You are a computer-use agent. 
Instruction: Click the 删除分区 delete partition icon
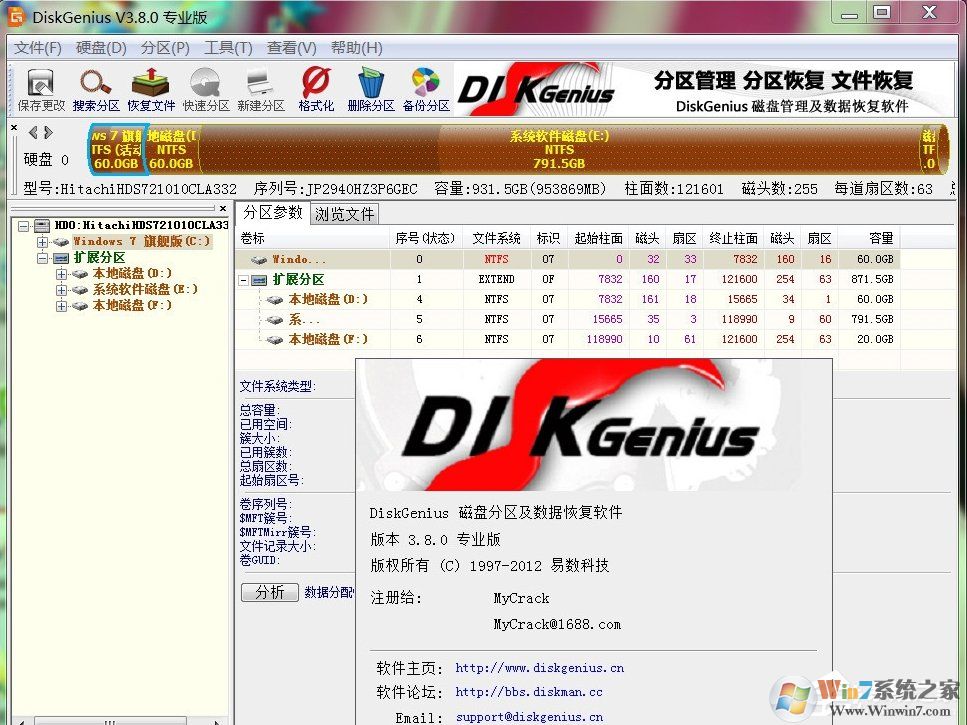pyautogui.click(x=369, y=87)
